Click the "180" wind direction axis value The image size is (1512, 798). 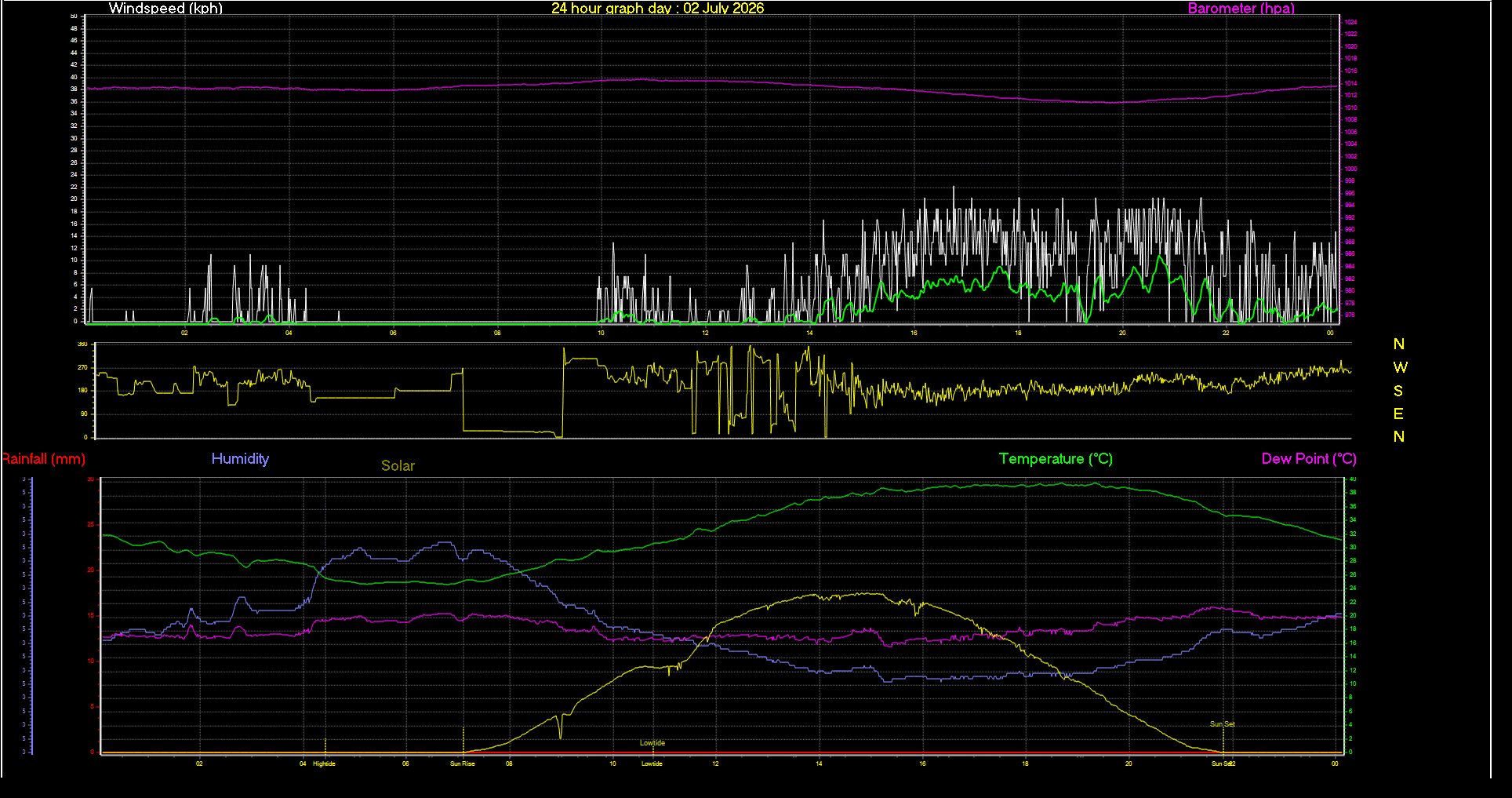82,390
